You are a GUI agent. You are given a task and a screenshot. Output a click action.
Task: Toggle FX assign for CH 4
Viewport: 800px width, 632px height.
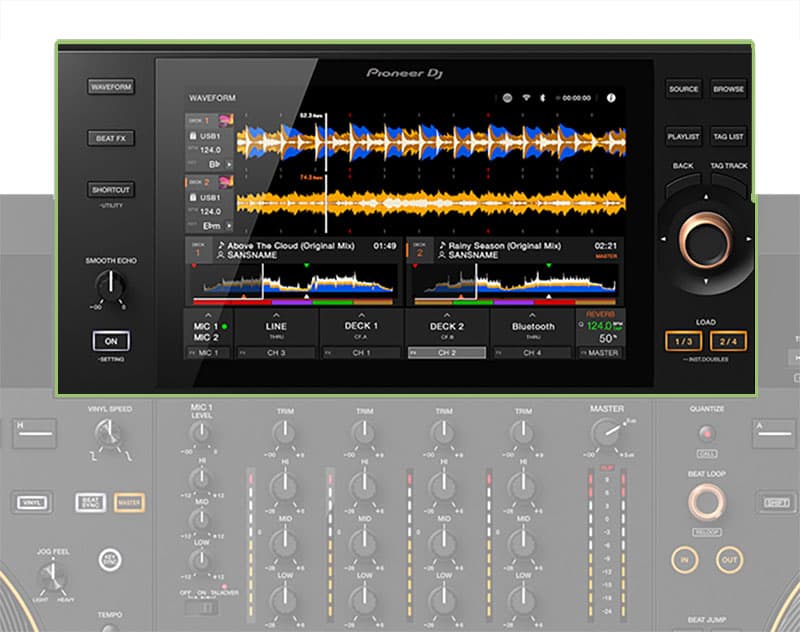pyautogui.click(x=532, y=352)
